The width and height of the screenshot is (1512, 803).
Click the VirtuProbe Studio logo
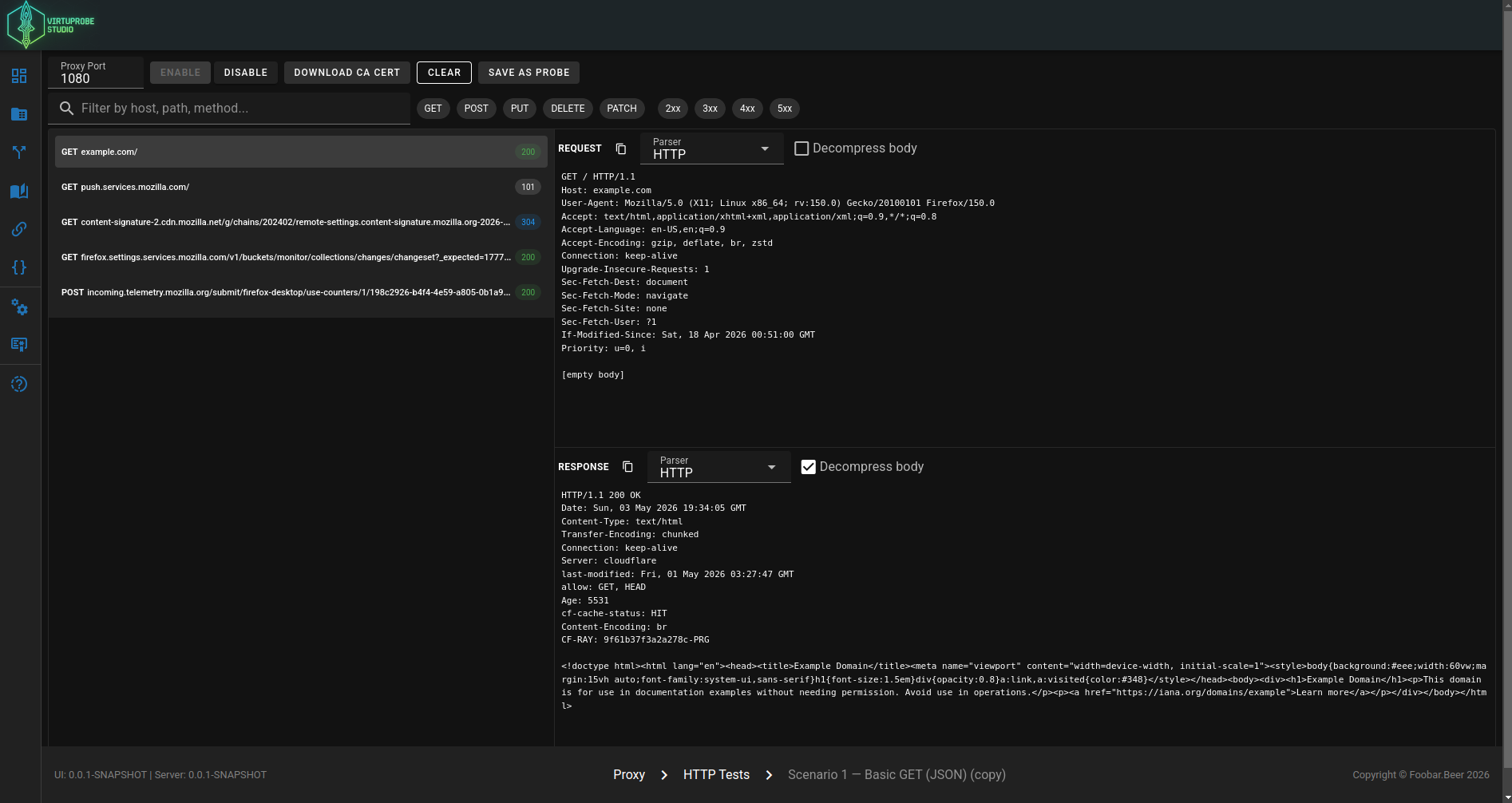50,25
